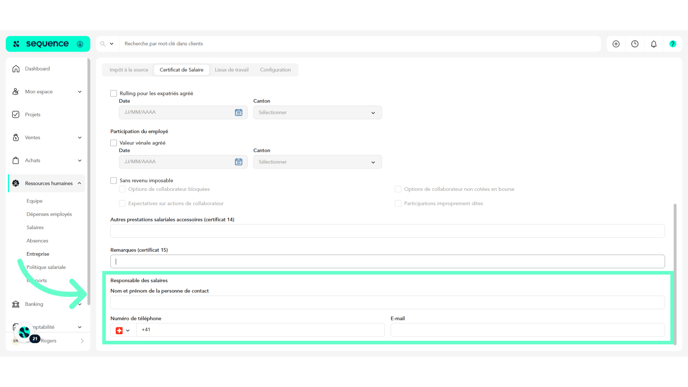Open calendar picker for Rulling date

click(x=238, y=112)
